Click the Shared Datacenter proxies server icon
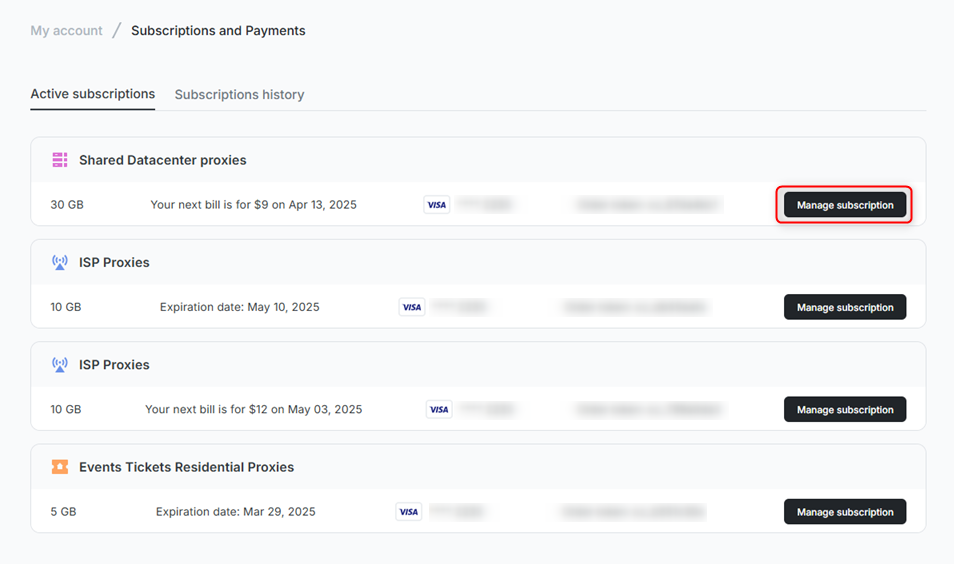 (60, 160)
